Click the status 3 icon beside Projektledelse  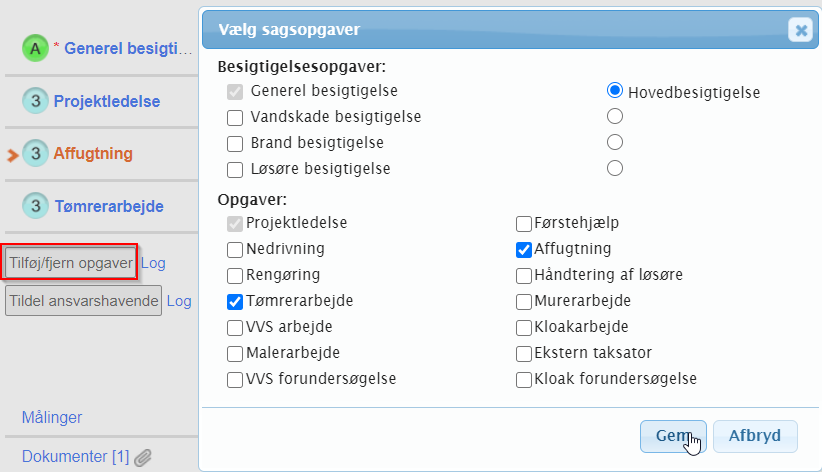tap(35, 101)
